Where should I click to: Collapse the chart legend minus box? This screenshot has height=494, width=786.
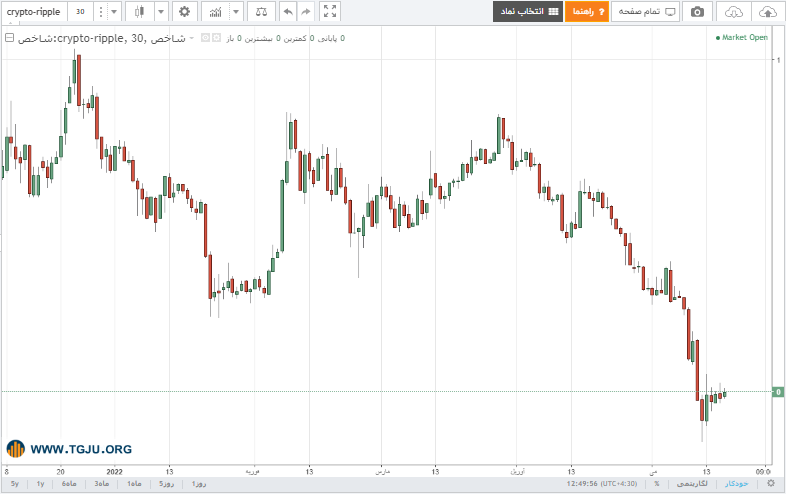(9, 38)
